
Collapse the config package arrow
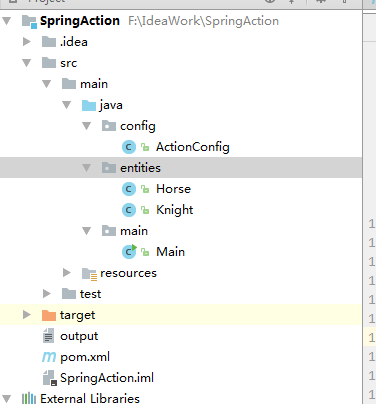pyautogui.click(x=87, y=126)
